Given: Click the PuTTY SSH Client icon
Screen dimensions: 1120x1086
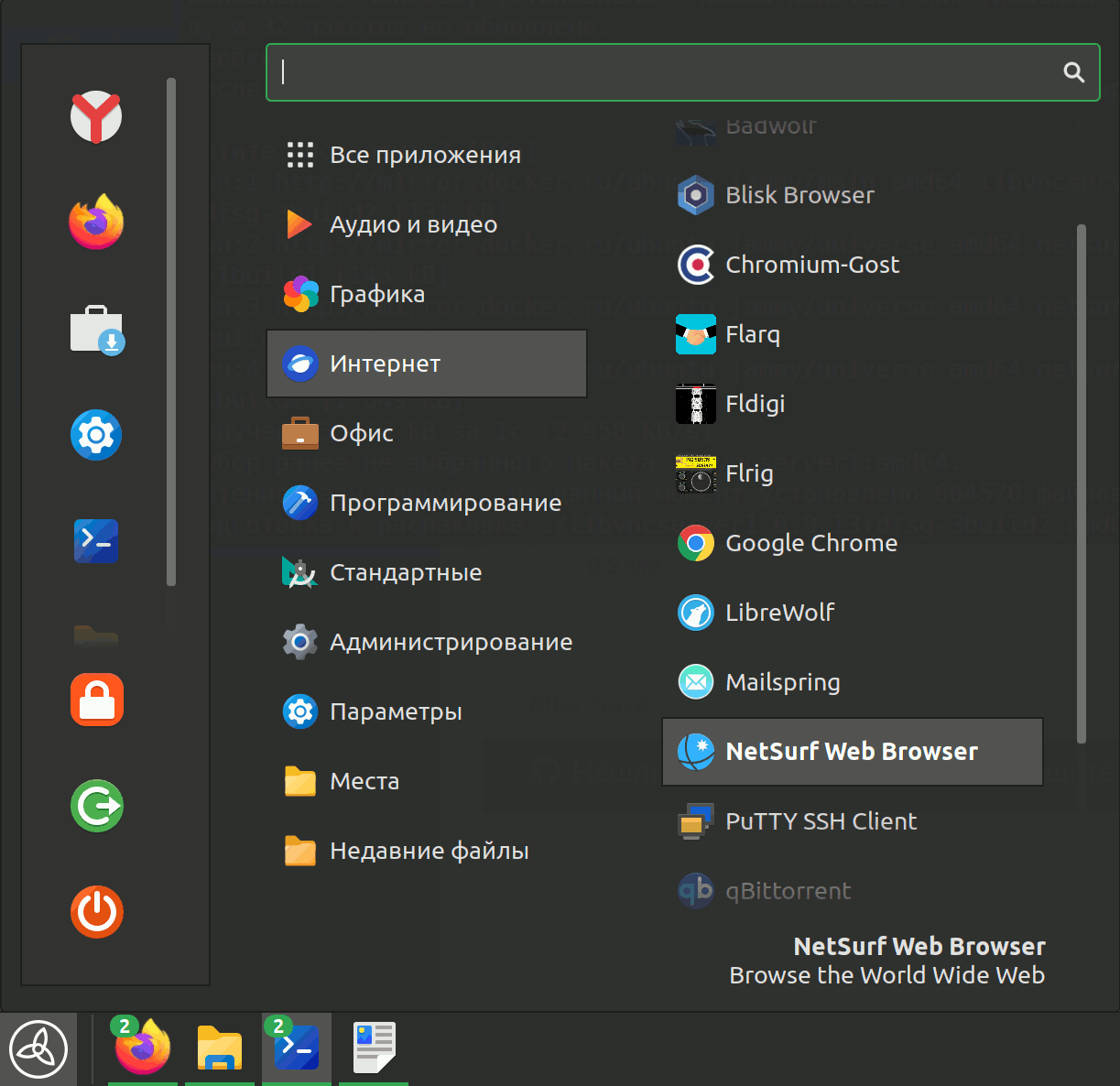Looking at the screenshot, I should pos(696,821).
